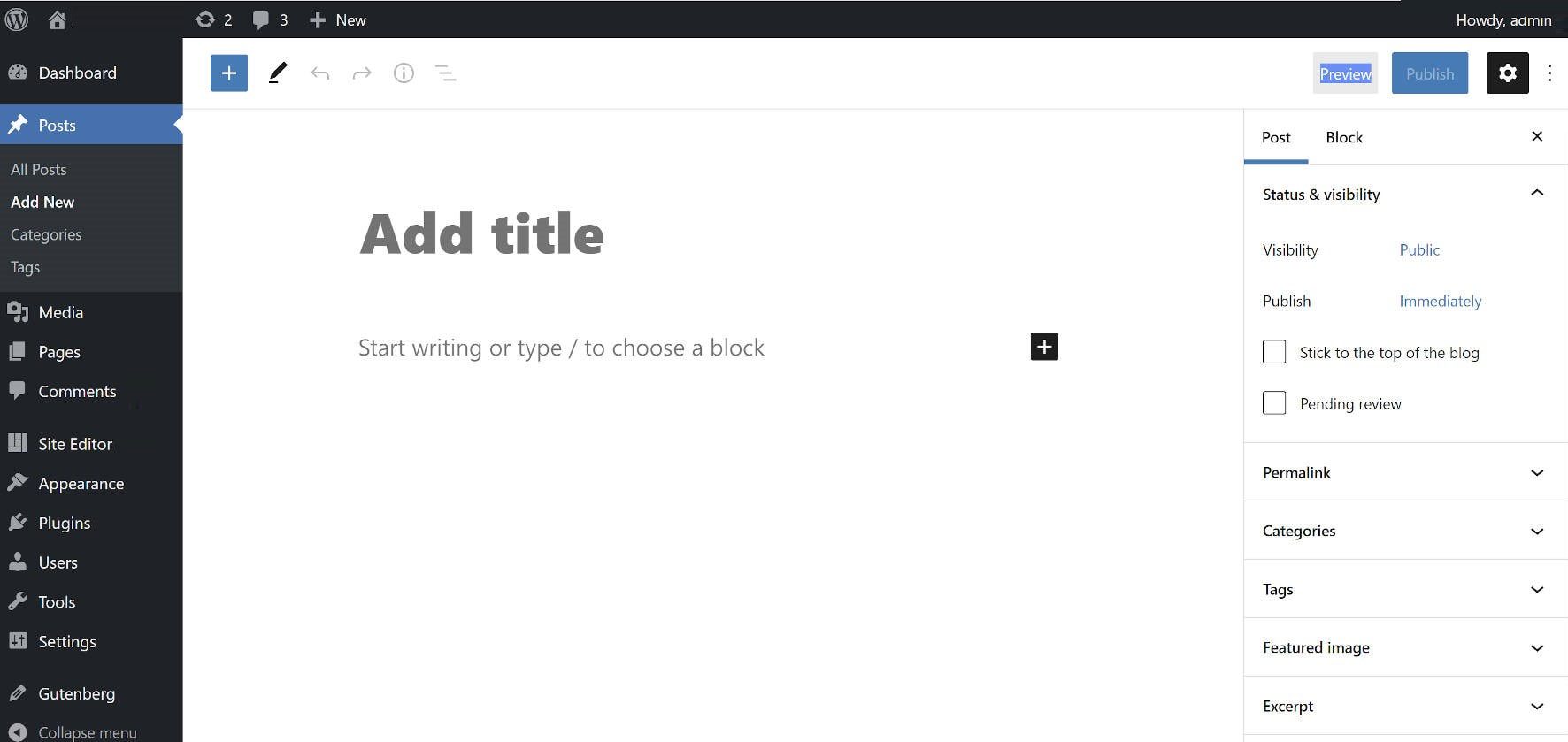Click the black add block button
1568x742 pixels.
pyautogui.click(x=1044, y=347)
